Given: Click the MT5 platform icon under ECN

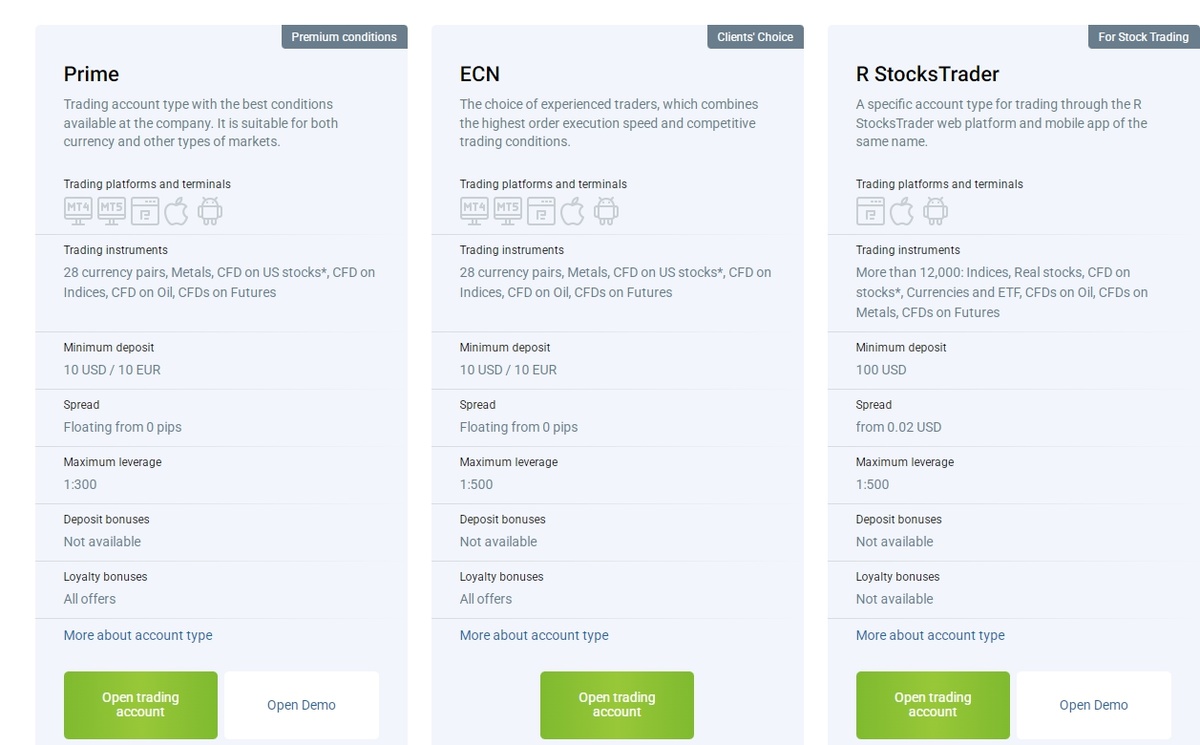Looking at the screenshot, I should [508, 210].
